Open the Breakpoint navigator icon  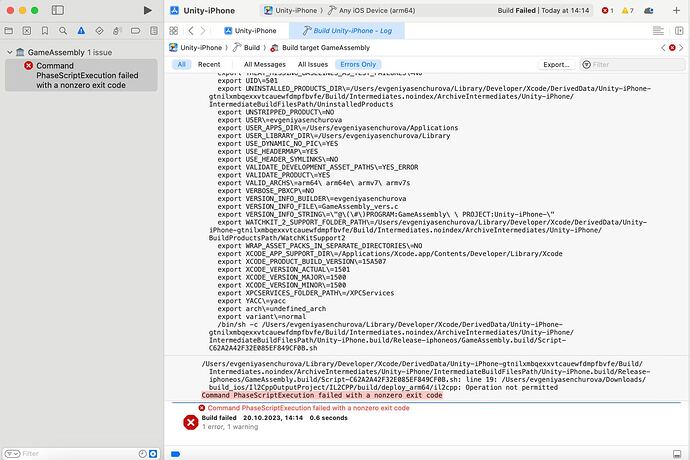click(x=136, y=31)
